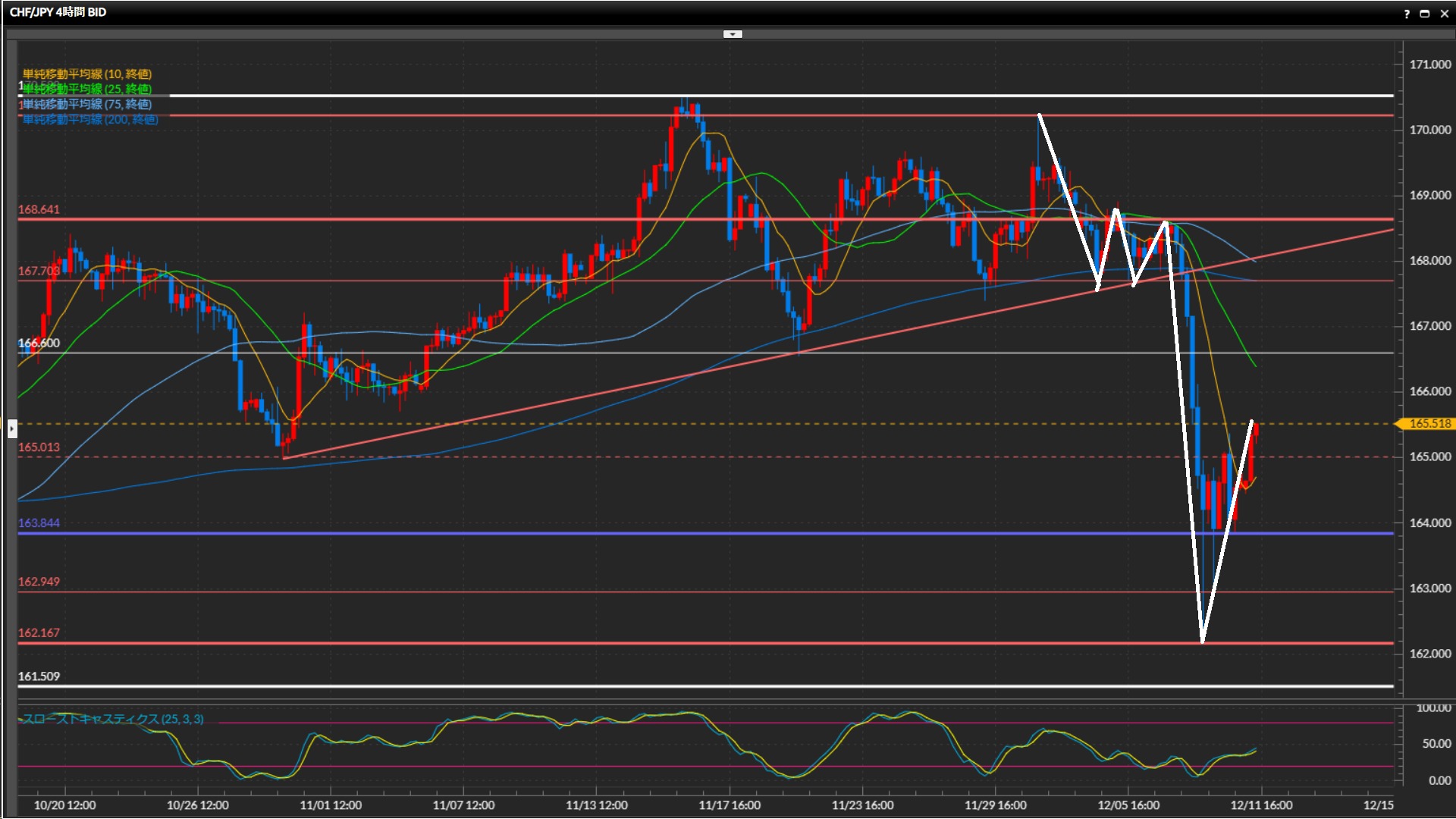Screen dimensions: 1456x819
Task: Select the SMA (10, 終値) indicator label
Action: [x=86, y=74]
